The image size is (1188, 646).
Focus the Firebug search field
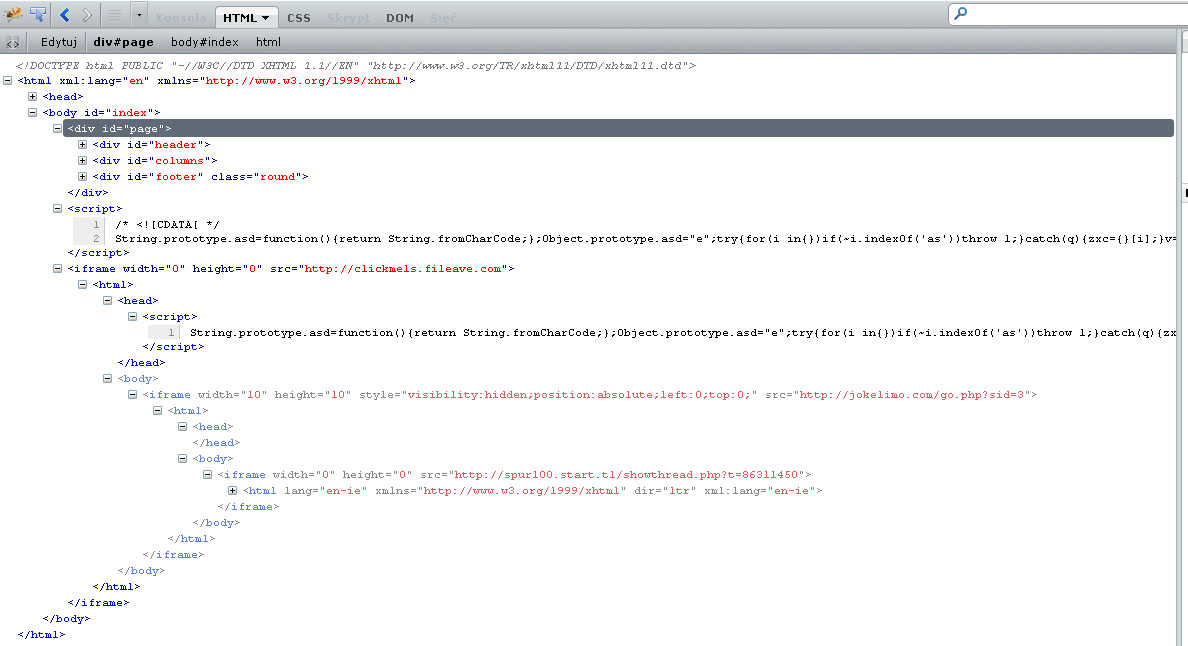point(1068,14)
